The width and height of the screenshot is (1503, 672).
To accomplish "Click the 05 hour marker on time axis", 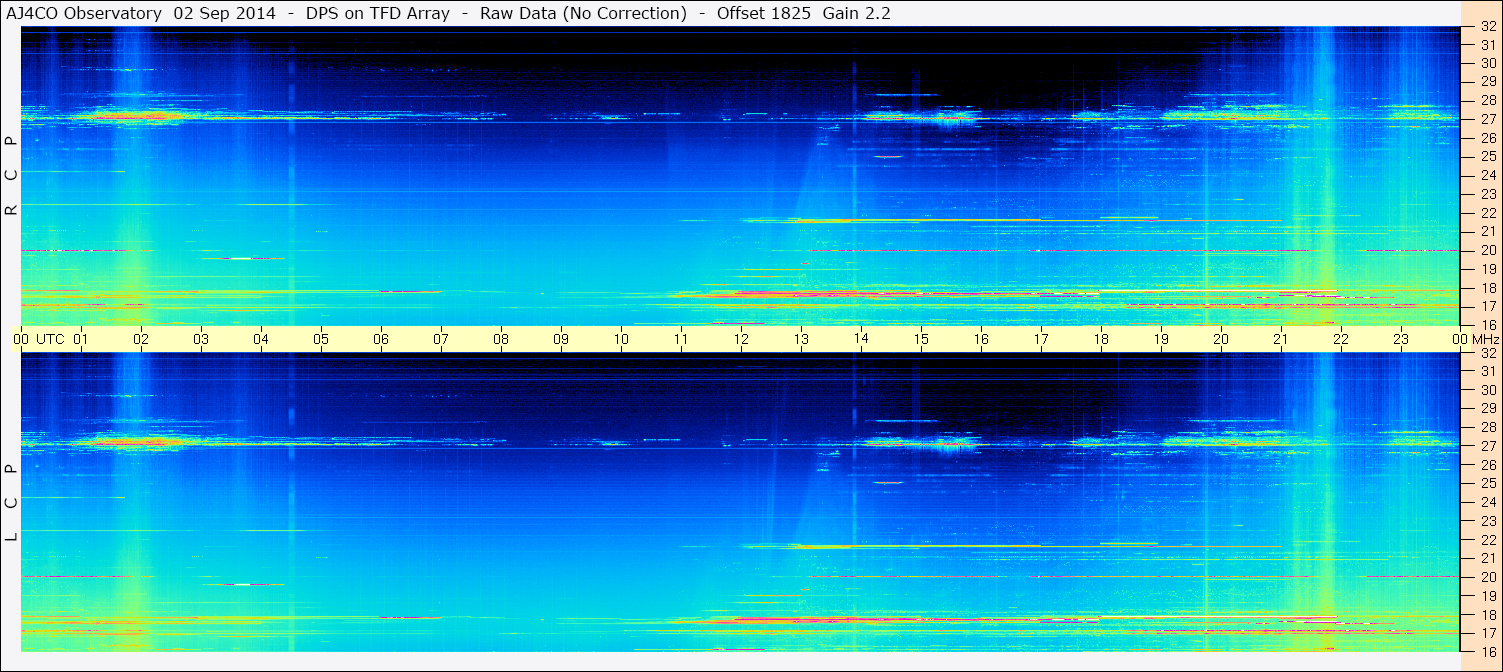I will coord(321,339).
